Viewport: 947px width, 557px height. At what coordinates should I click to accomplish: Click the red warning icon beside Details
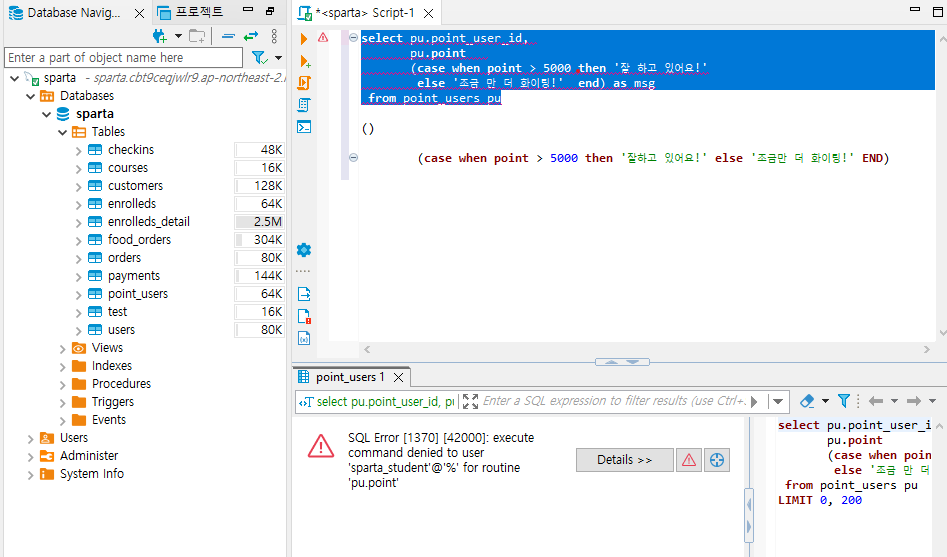[689, 460]
